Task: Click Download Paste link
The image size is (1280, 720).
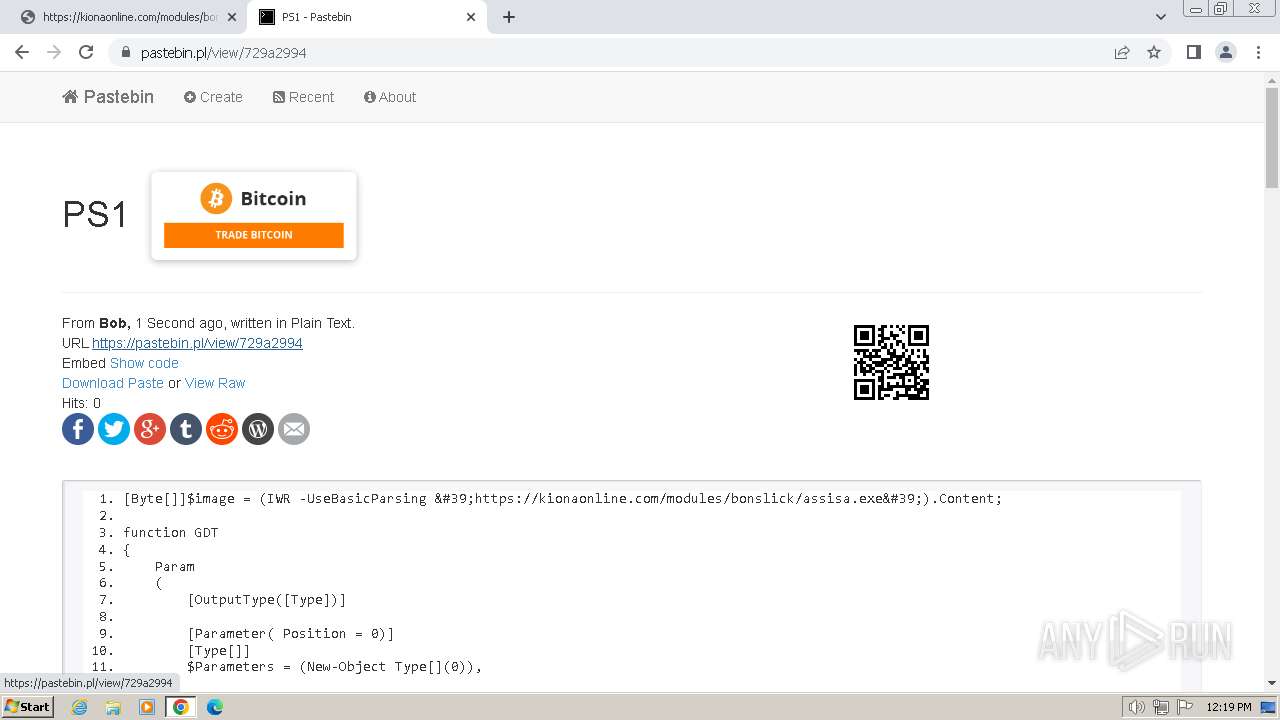Action: (x=113, y=383)
